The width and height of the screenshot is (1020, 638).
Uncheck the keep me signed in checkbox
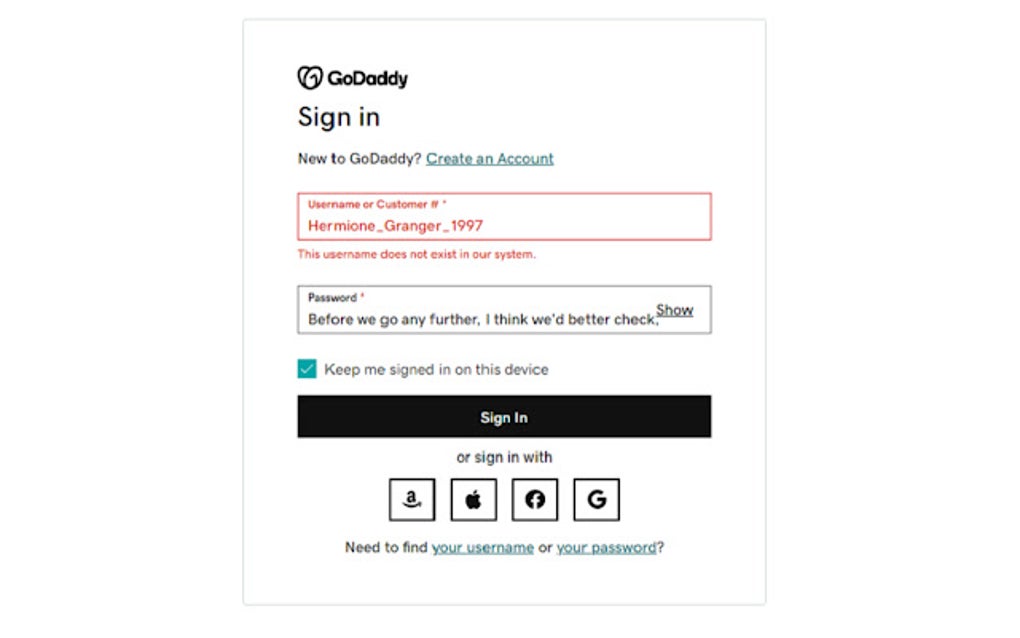[x=307, y=369]
